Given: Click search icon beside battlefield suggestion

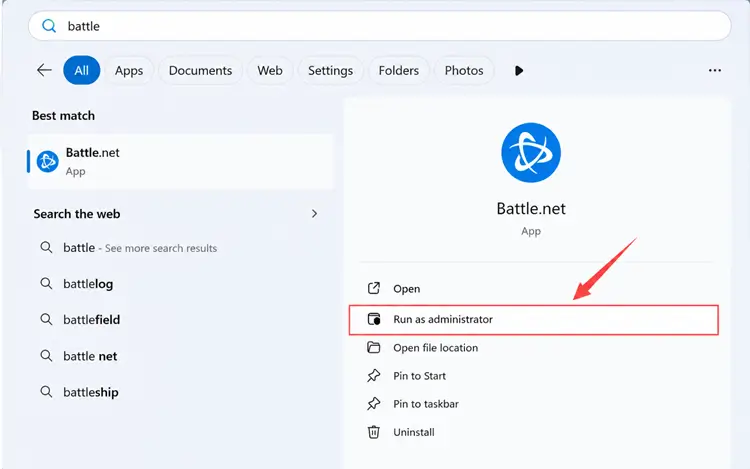Looking at the screenshot, I should [46, 319].
